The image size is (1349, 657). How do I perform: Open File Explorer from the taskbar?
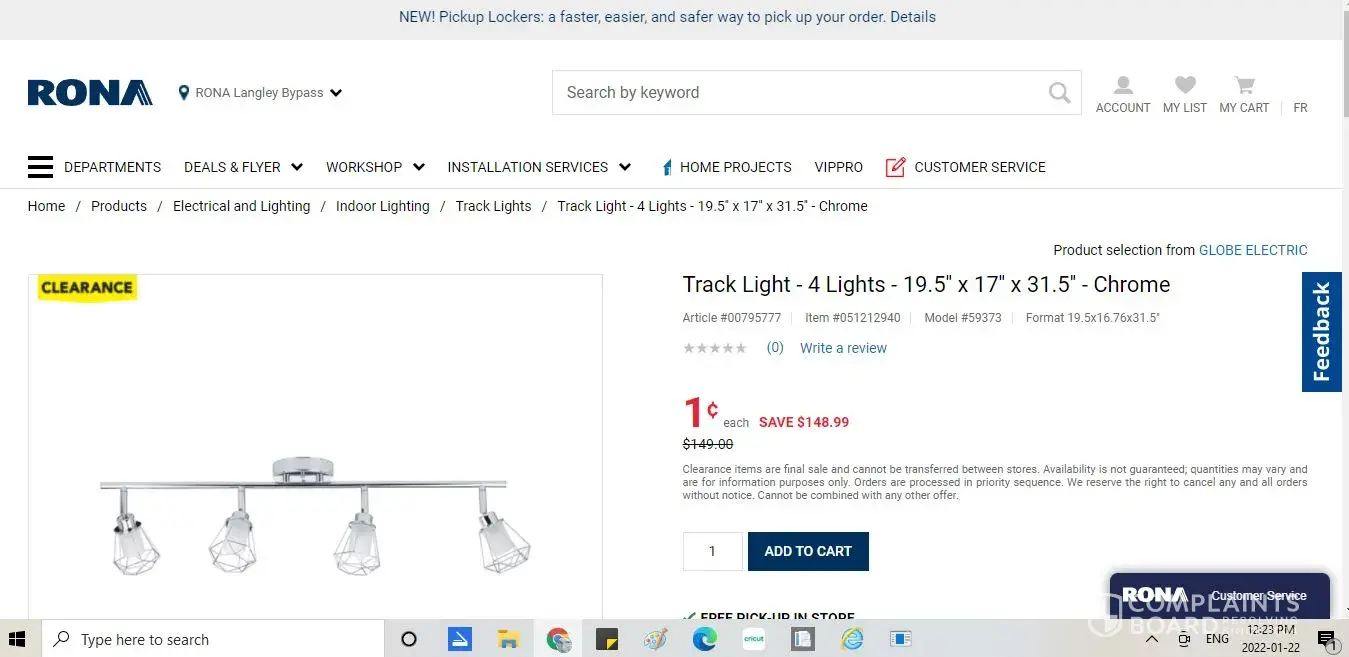pyautogui.click(x=508, y=639)
